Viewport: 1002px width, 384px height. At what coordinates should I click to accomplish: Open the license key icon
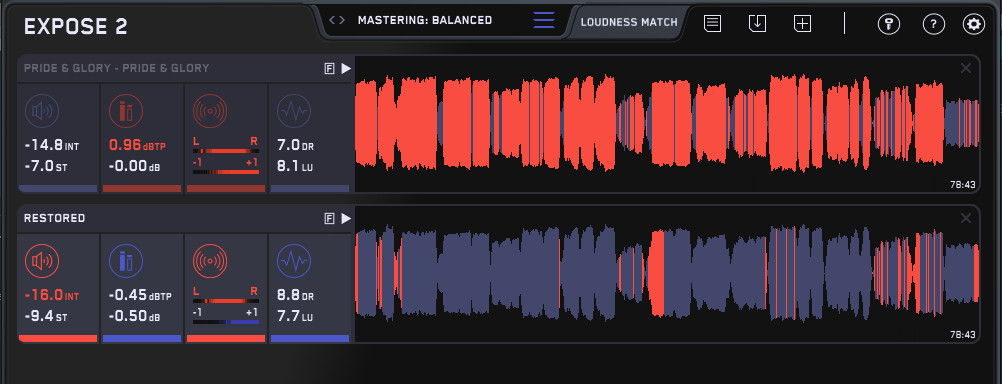(889, 24)
